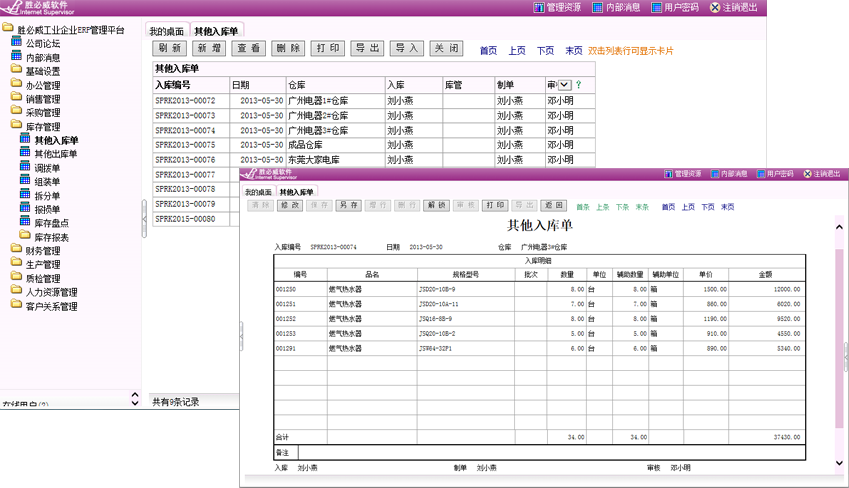Click root 胜必威工业企业ERP管理平台 node
The height and width of the screenshot is (488, 849).
pos(70,30)
